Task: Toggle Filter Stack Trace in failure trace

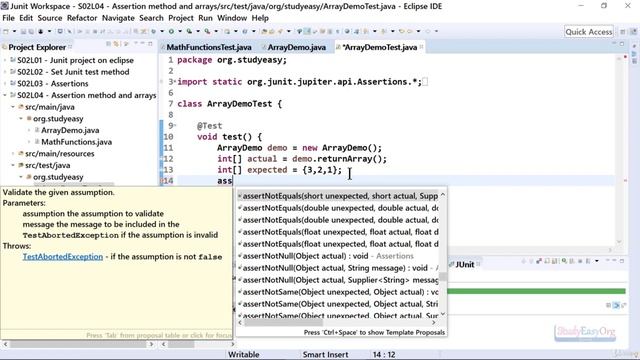Action: pyautogui.click(x=616, y=305)
